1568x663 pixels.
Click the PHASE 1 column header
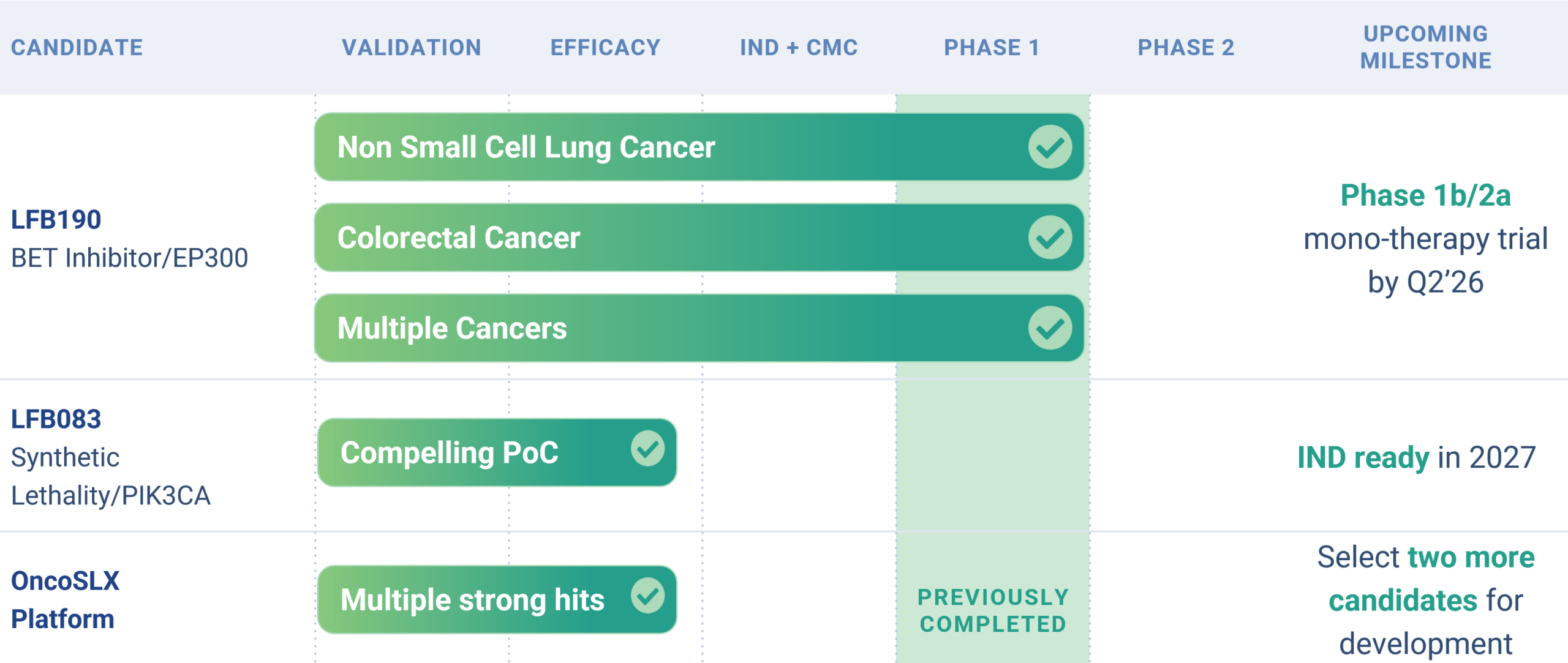[992, 48]
